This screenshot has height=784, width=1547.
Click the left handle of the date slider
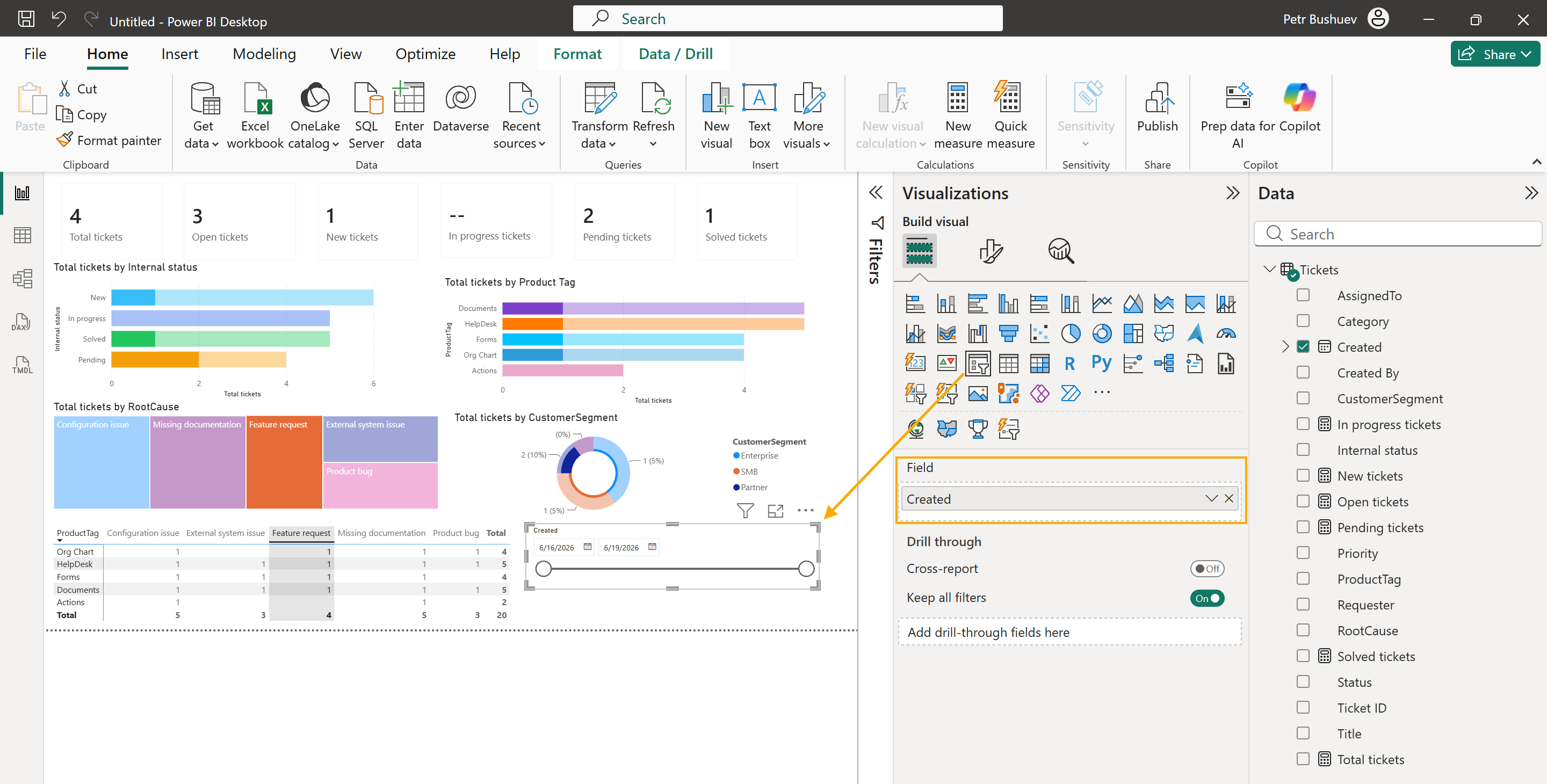tap(544, 569)
